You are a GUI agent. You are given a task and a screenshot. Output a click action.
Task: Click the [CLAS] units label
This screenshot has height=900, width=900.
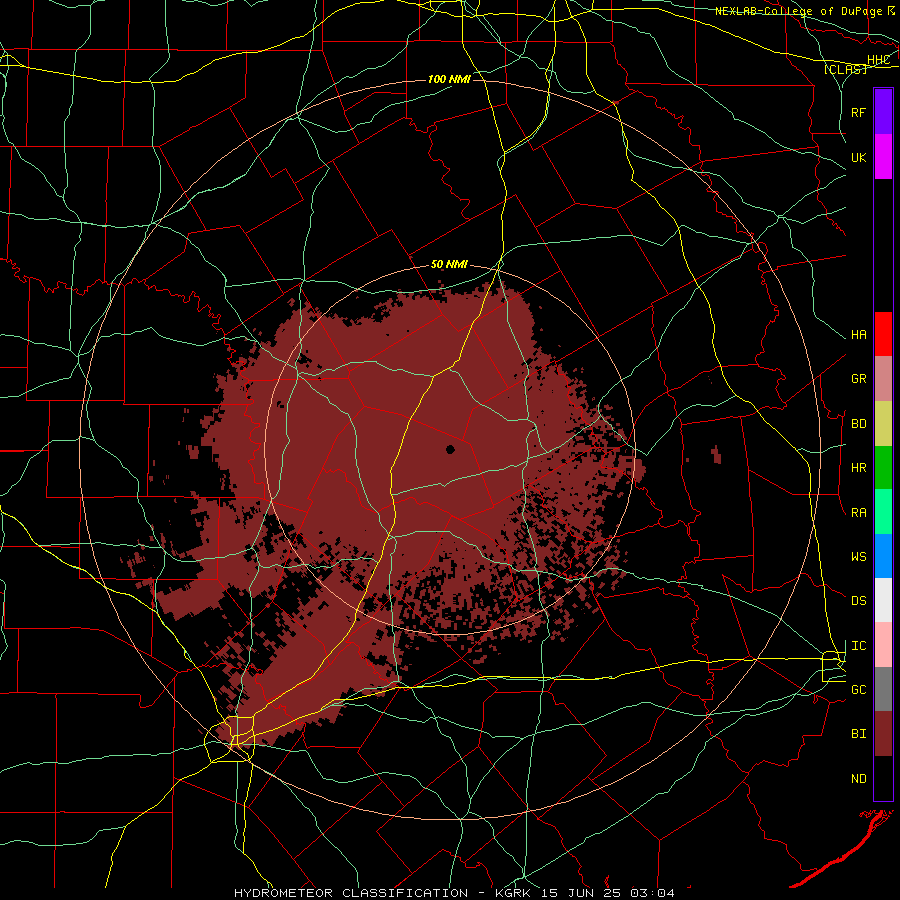[845, 69]
